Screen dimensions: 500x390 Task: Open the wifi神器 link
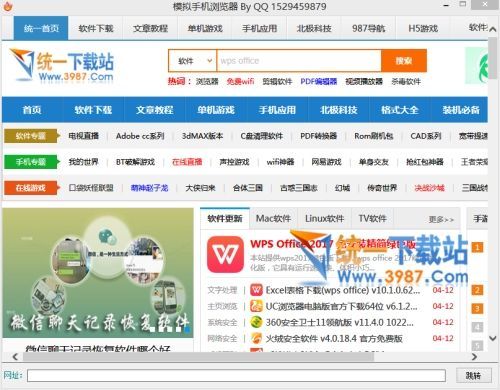280,162
